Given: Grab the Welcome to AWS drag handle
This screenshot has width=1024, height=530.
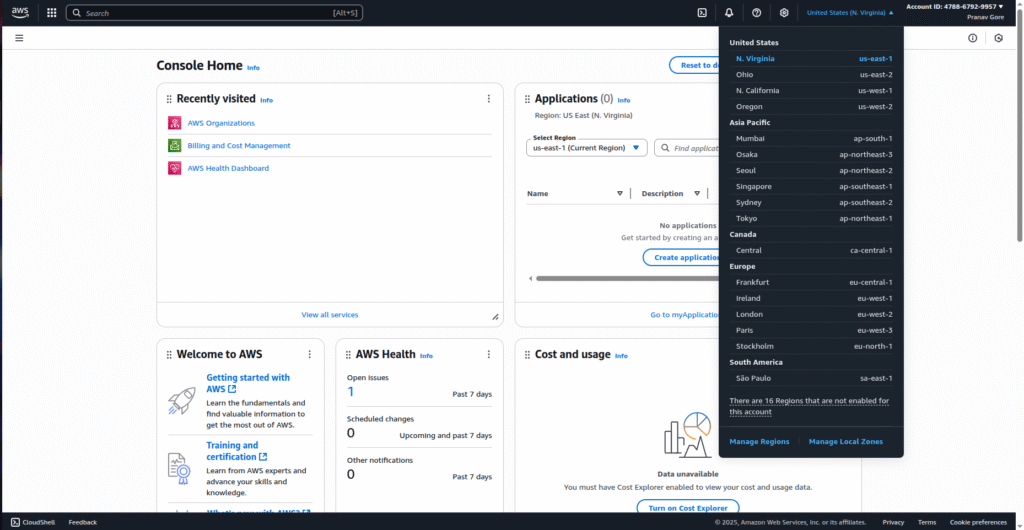Looking at the screenshot, I should (x=169, y=354).
